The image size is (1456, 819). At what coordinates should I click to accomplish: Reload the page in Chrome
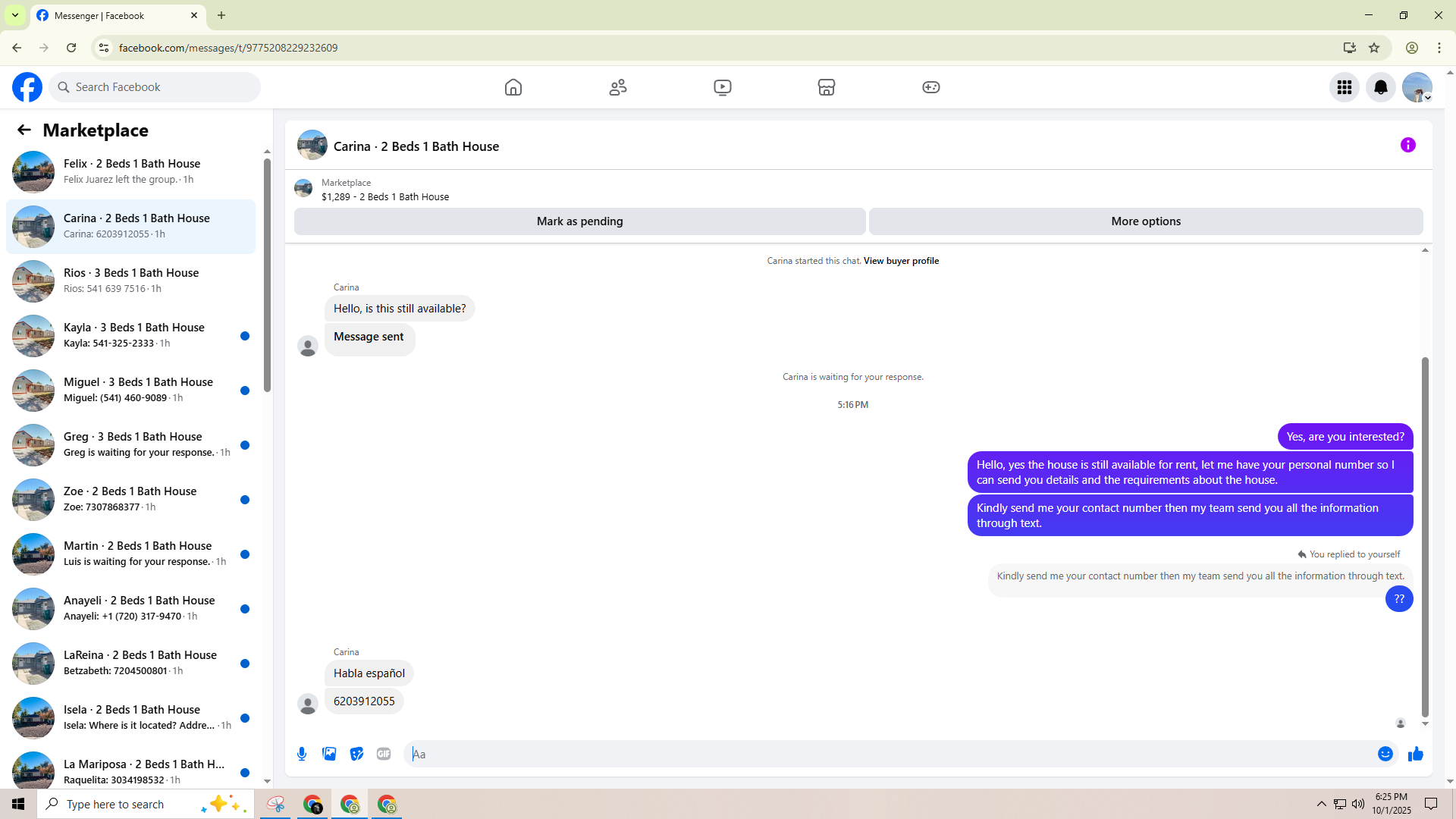click(71, 48)
